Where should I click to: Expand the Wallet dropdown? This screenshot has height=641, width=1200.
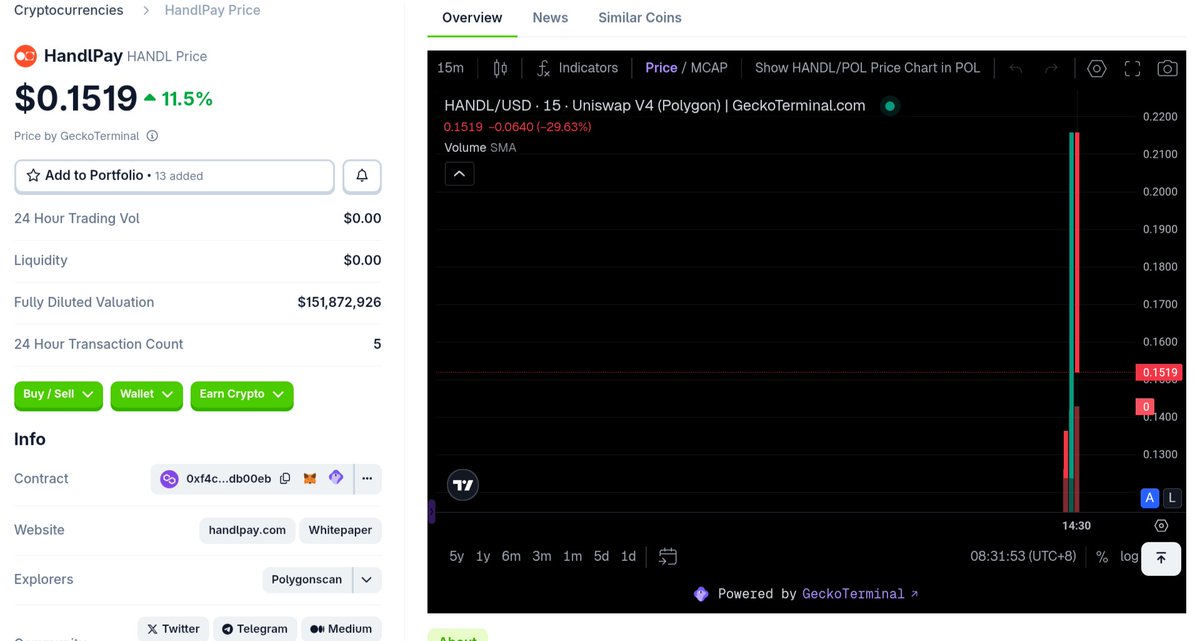[x=147, y=395]
